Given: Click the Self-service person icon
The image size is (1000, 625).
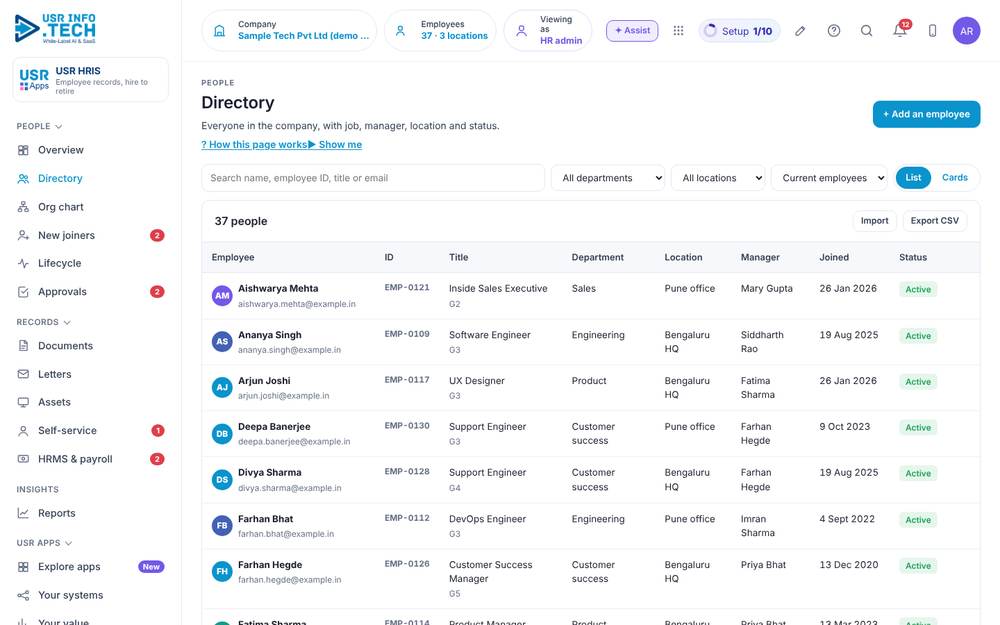Looking at the screenshot, I should [x=23, y=431].
